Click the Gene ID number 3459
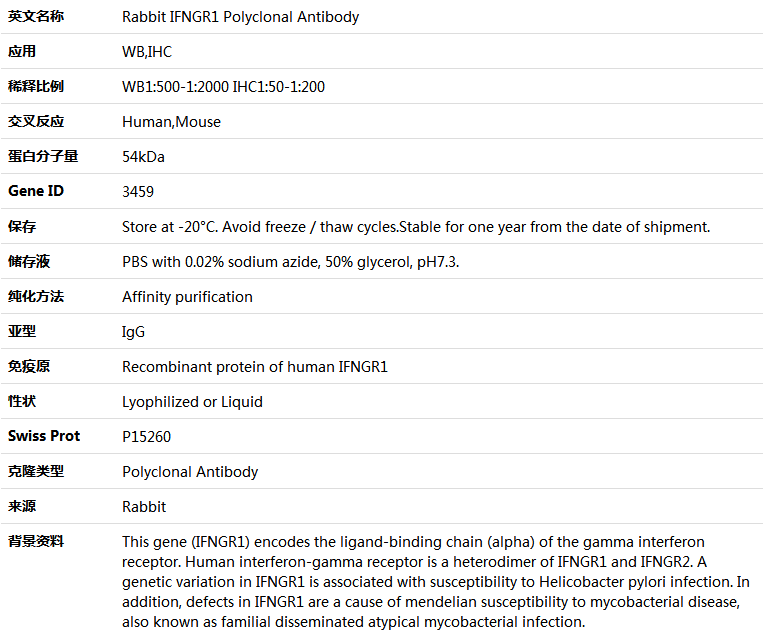 138,191
